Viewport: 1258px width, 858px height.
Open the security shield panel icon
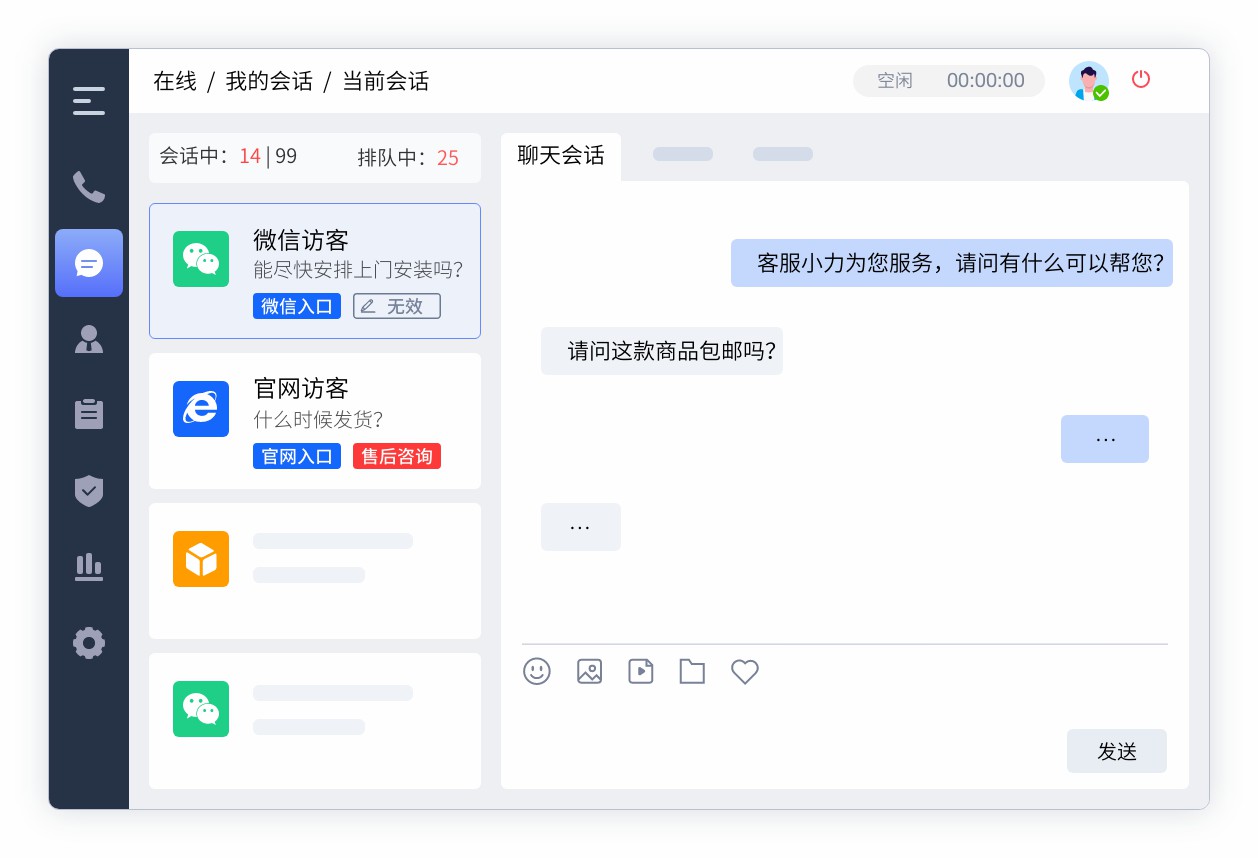tap(88, 491)
